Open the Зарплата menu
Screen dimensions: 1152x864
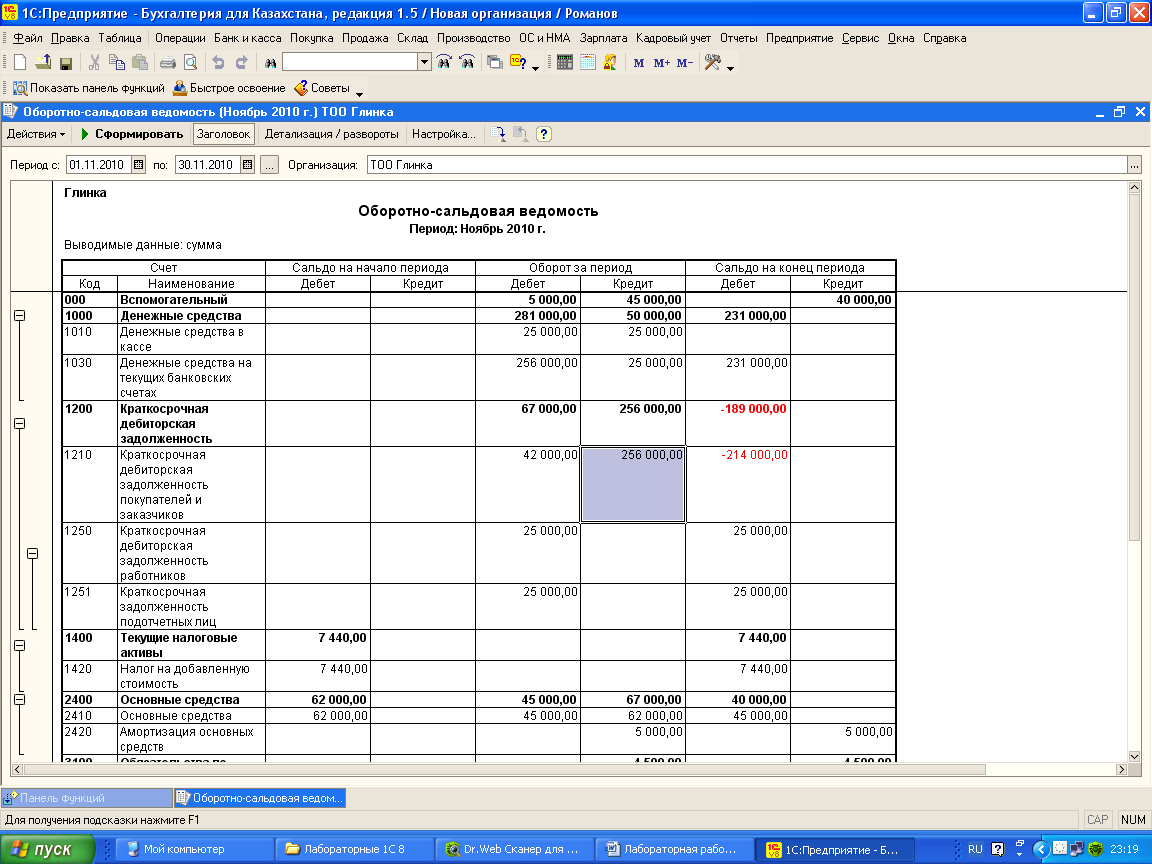(x=603, y=38)
